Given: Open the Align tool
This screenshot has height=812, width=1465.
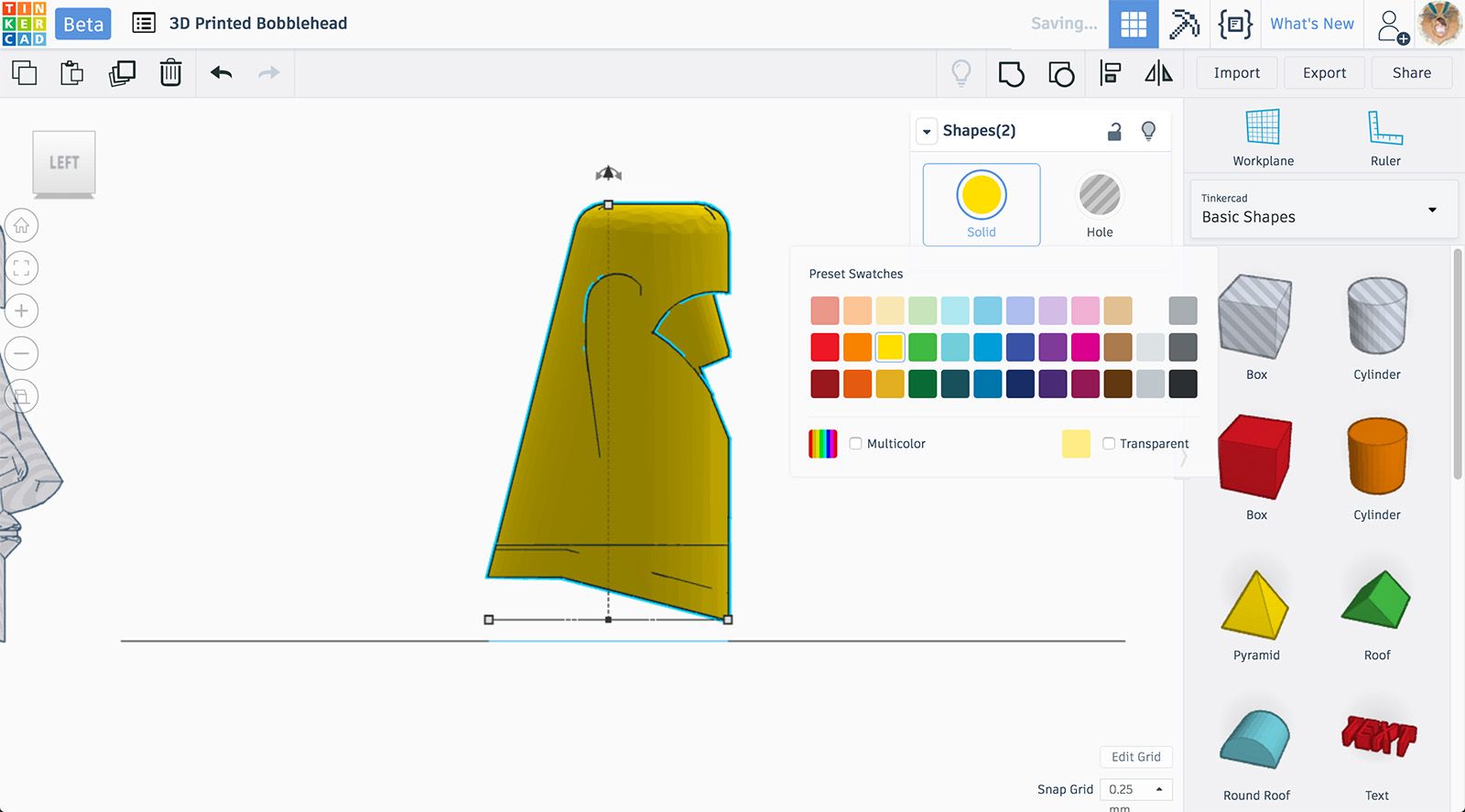Looking at the screenshot, I should [x=1111, y=73].
